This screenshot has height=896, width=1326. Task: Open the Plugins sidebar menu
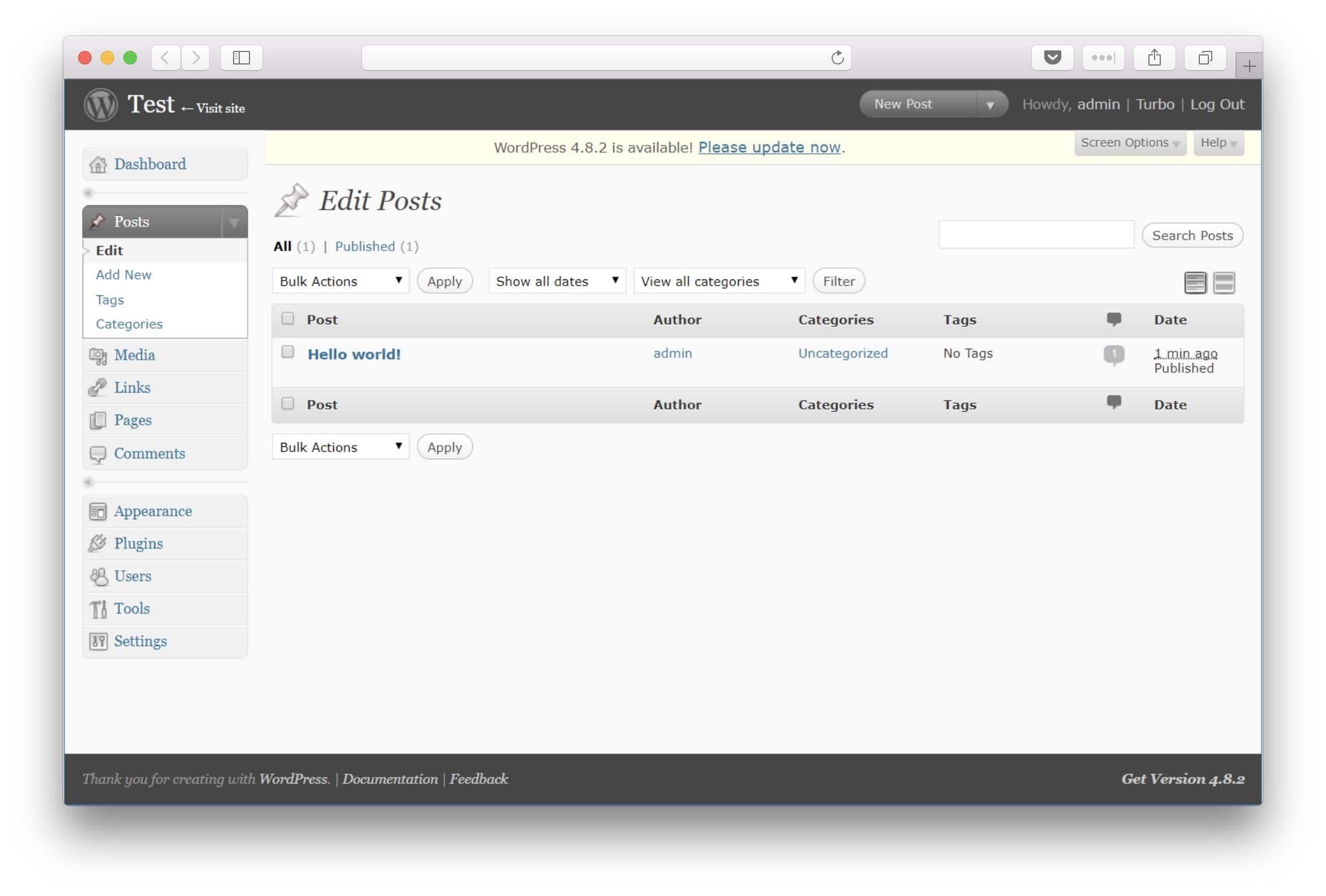pos(138,543)
